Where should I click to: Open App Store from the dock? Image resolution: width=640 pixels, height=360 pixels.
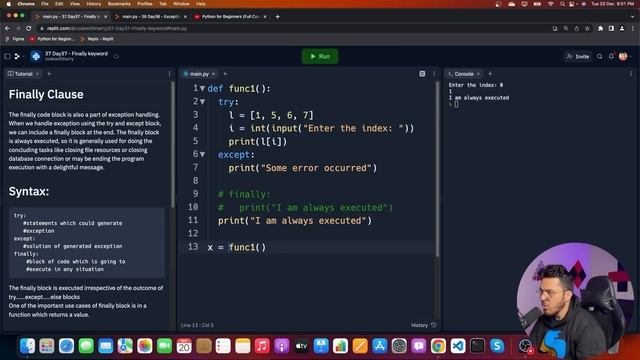[x=379, y=346]
